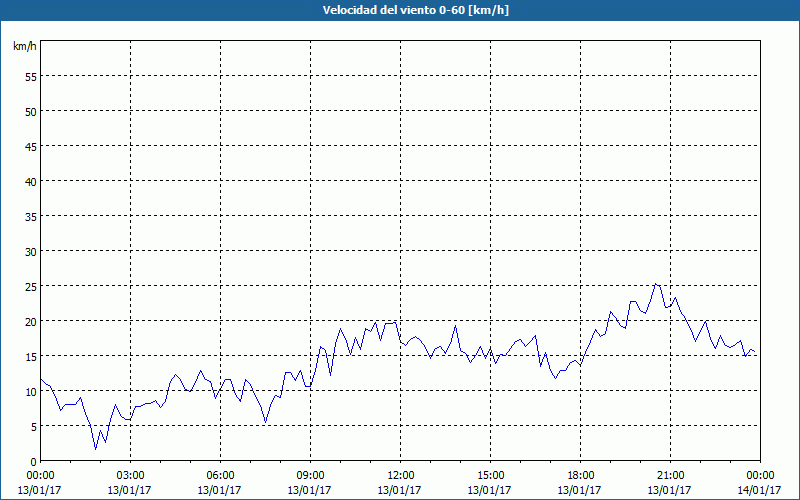Viewport: 800px width, 500px height.
Task: Click the x-axis time label "18:00"
Action: 581,476
